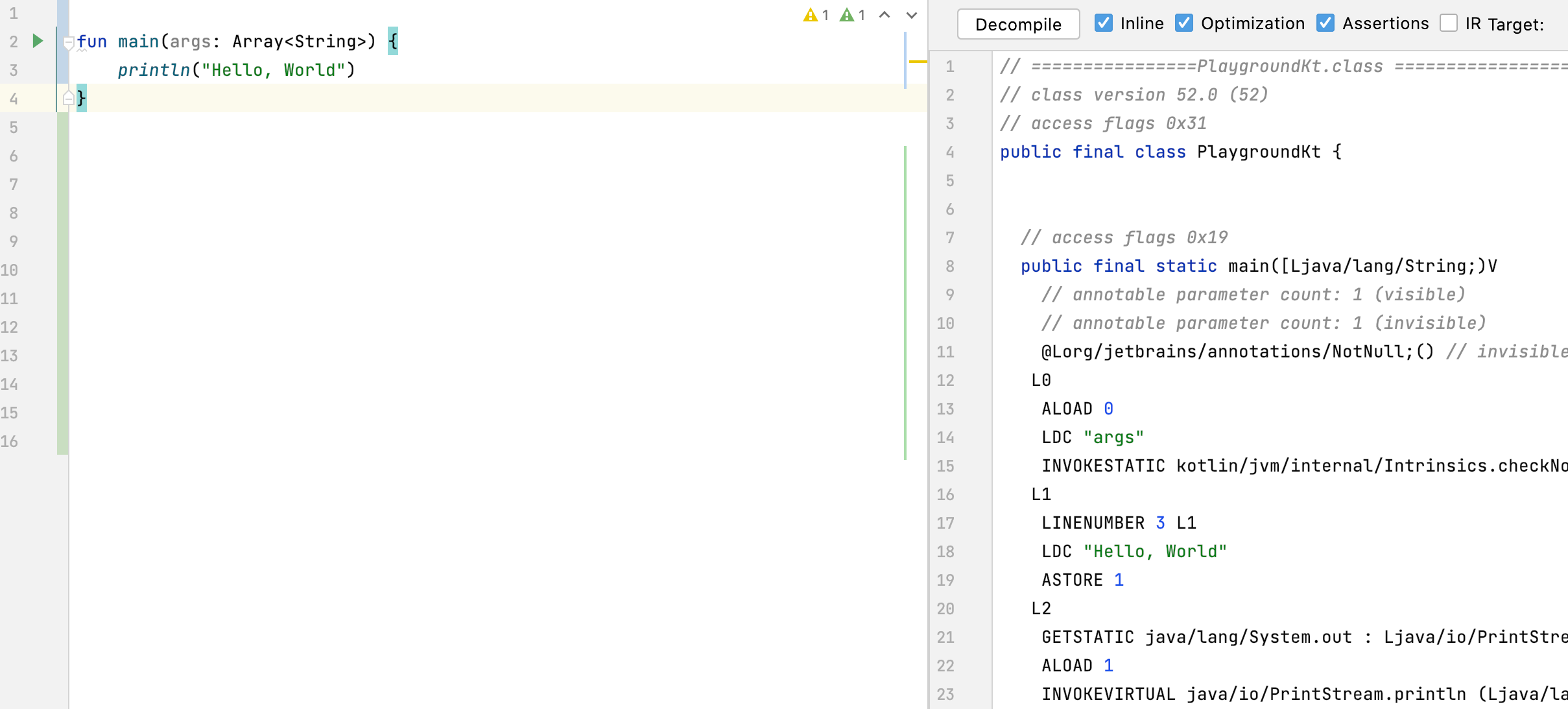Viewport: 1568px width, 709px height.
Task: Collapse the main function fold marker
Action: [x=69, y=43]
